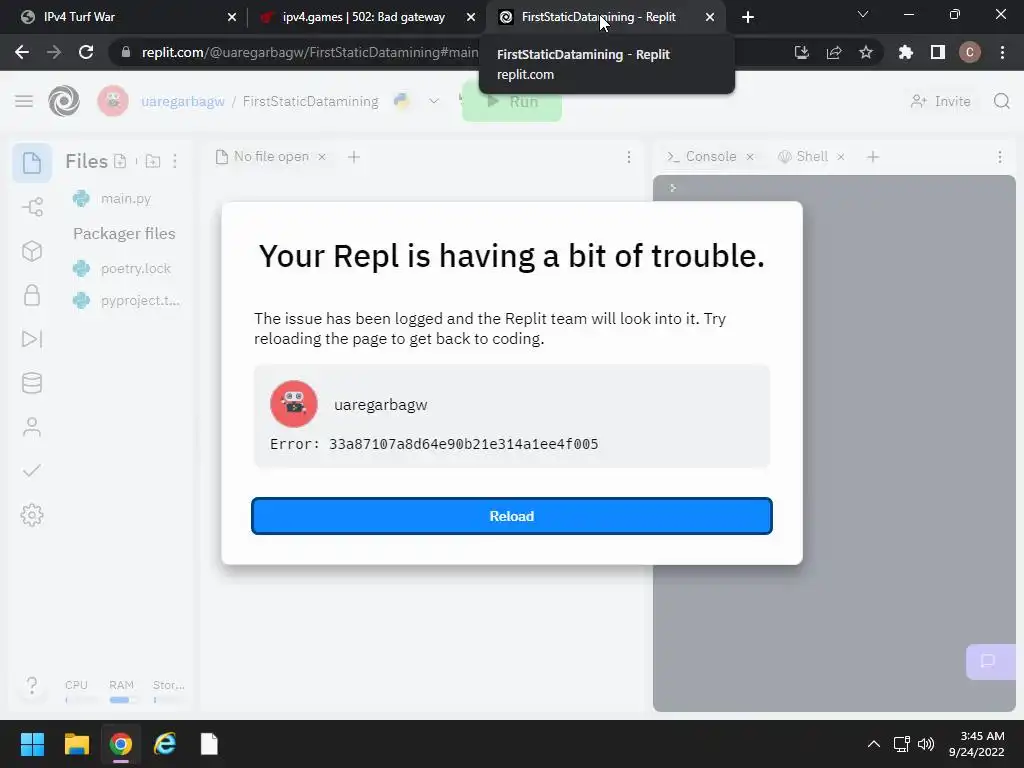Click the Packager files heading
Viewport: 1024px width, 768px height.
pyautogui.click(x=124, y=233)
